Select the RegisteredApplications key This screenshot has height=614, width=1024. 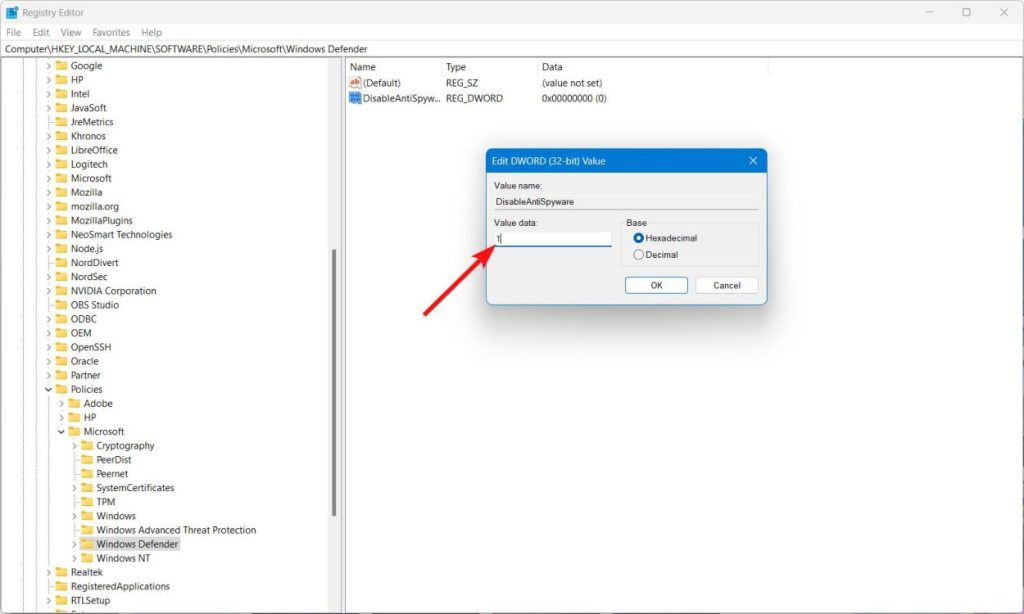coord(120,587)
